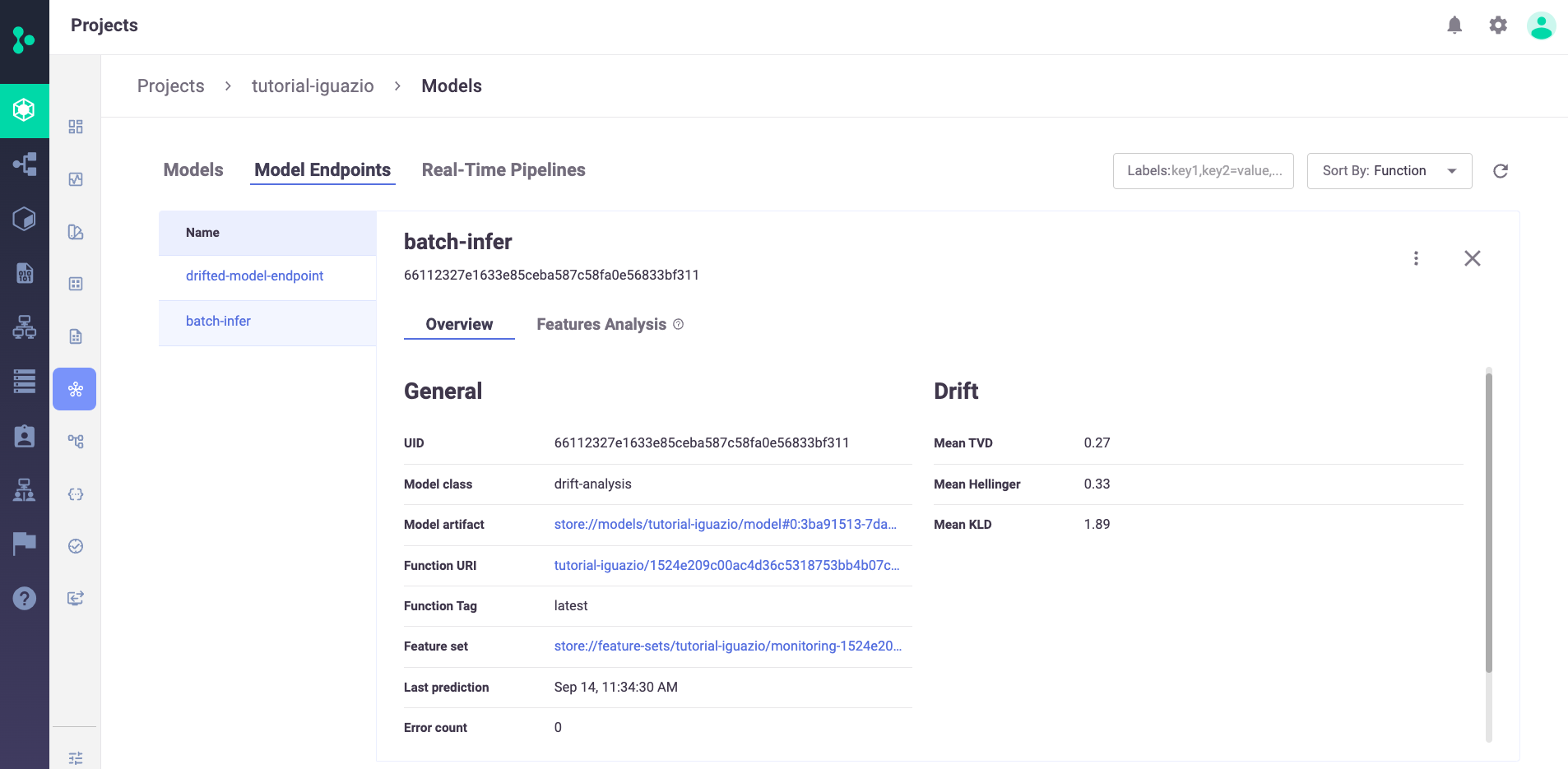
Task: Open the batch-infer three-dot actions menu
Action: click(1416, 258)
